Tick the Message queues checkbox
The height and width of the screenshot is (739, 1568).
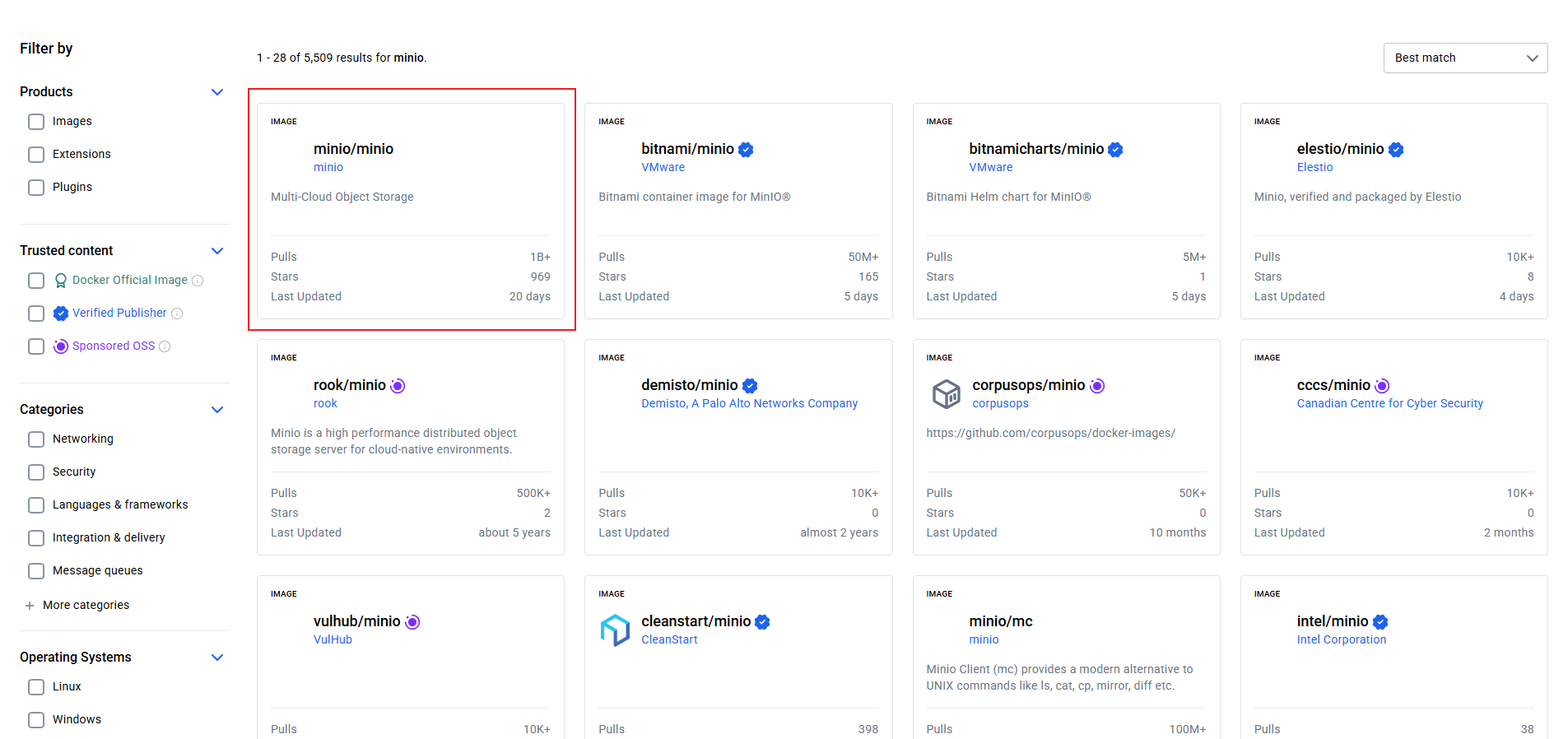click(x=36, y=571)
